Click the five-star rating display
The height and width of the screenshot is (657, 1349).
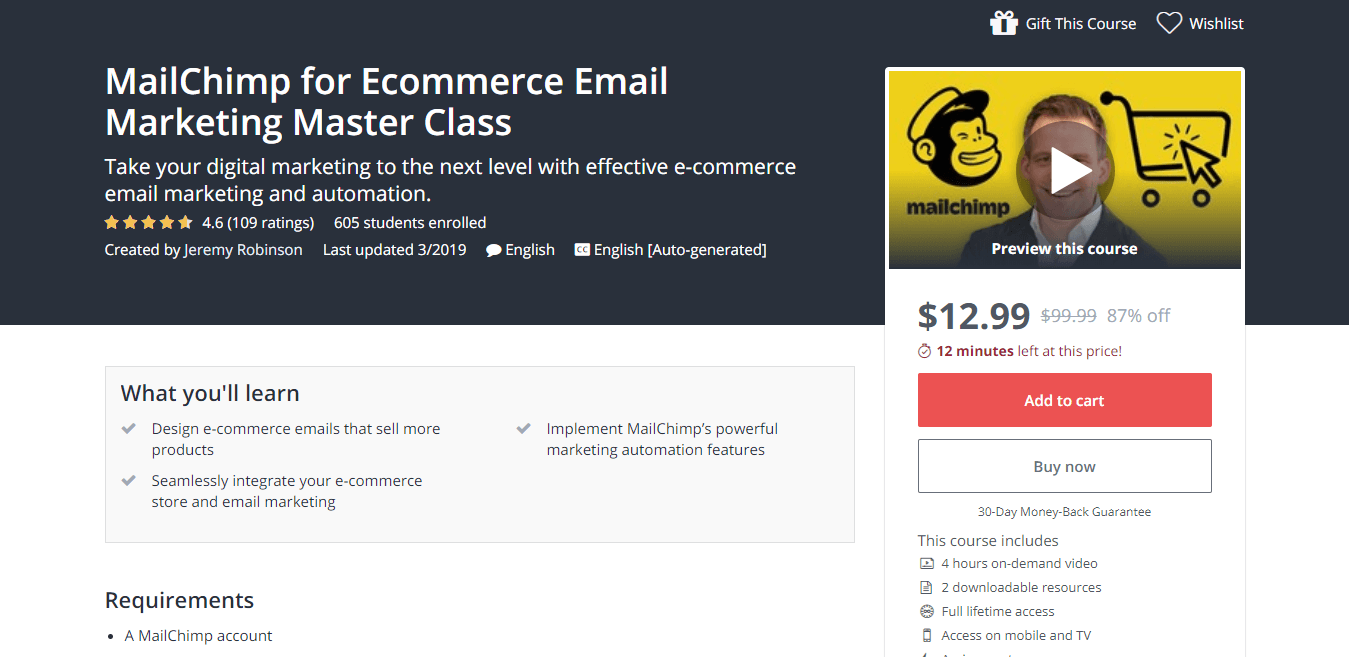(x=148, y=223)
